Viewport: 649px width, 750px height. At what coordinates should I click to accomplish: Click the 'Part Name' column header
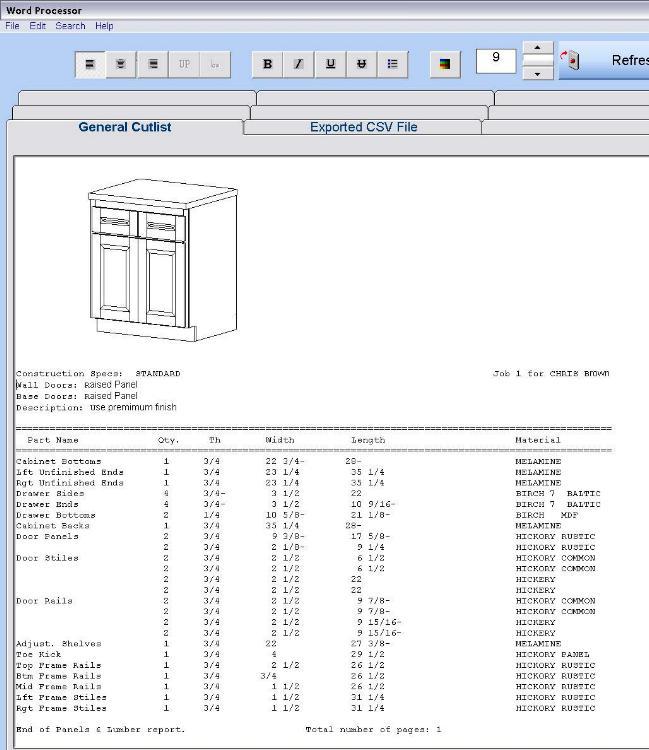pos(53,440)
